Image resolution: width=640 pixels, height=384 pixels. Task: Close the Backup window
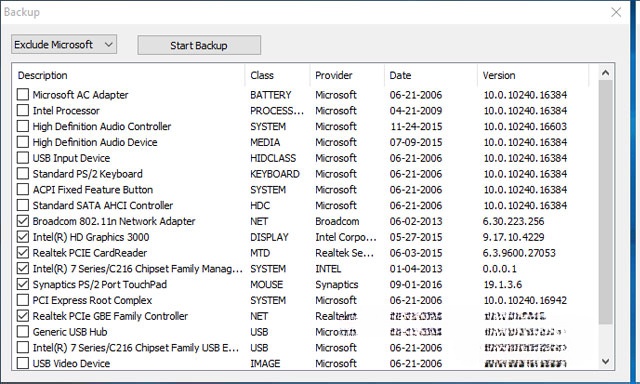point(616,12)
